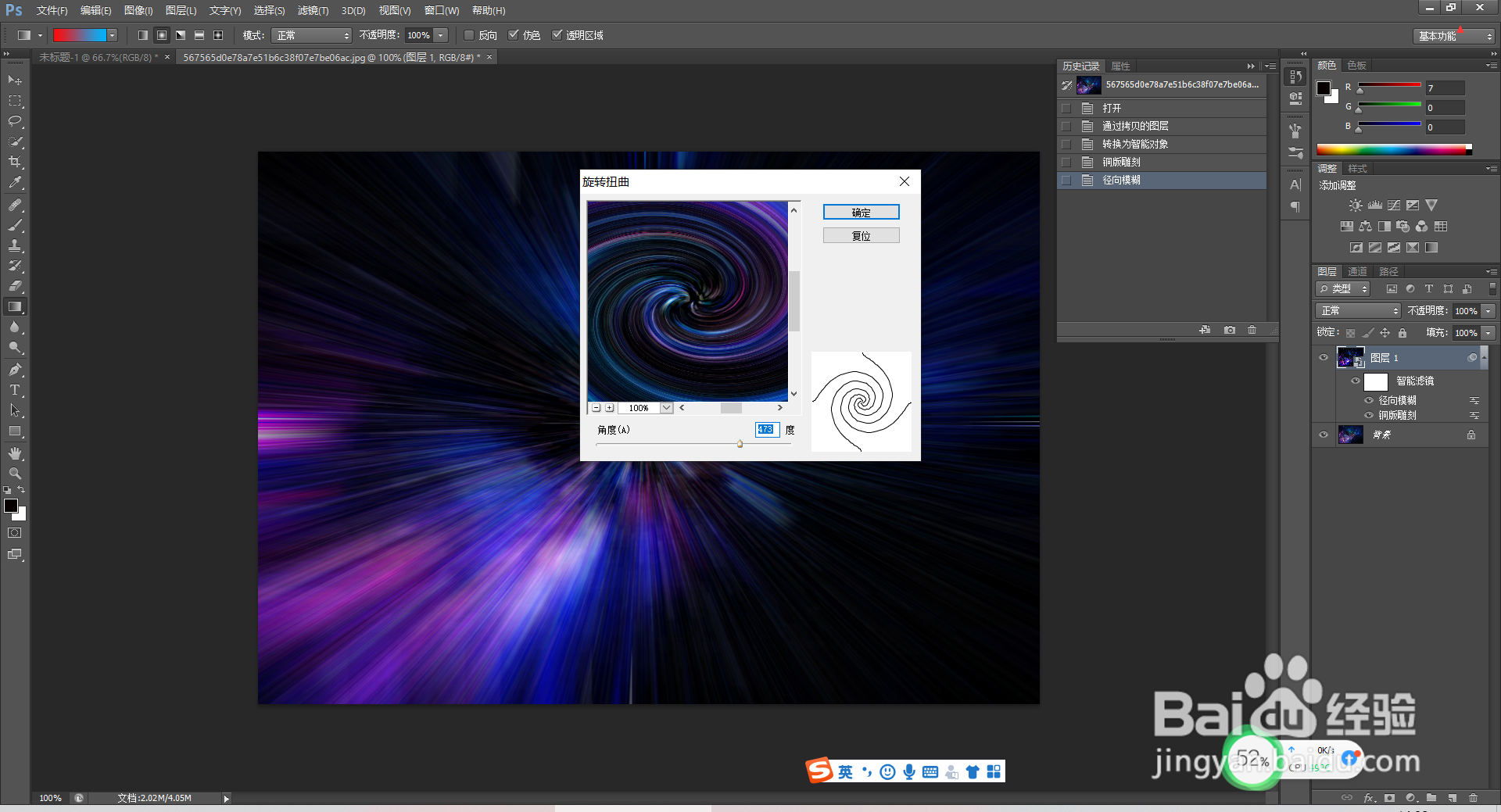The height and width of the screenshot is (812, 1501).
Task: Delete current history state trash icon
Action: [1252, 330]
